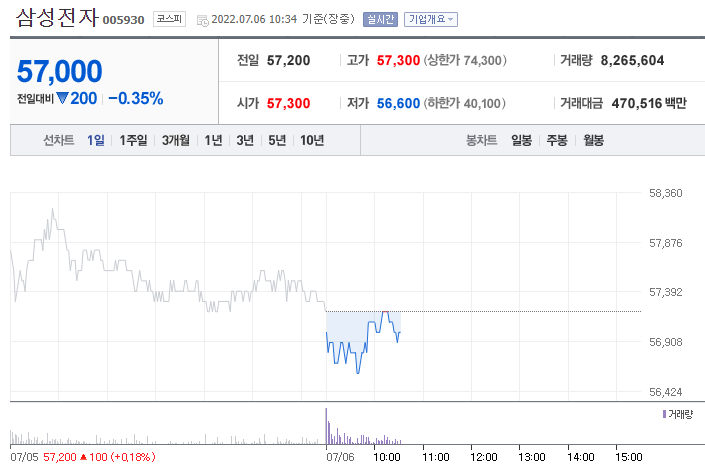Click the calendar clock icon beside the date
Image resolution: width=705 pixels, height=471 pixels.
tap(203, 20)
